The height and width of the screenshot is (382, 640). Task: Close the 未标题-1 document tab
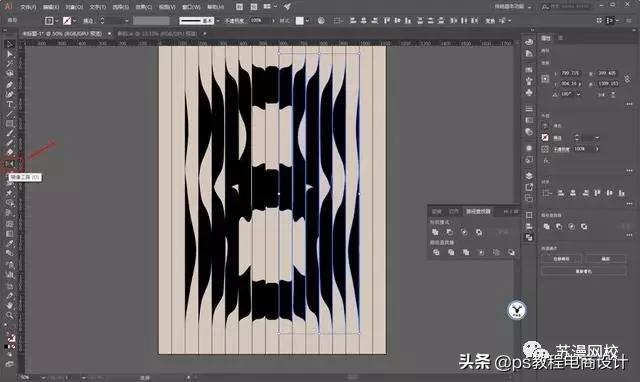coord(109,33)
